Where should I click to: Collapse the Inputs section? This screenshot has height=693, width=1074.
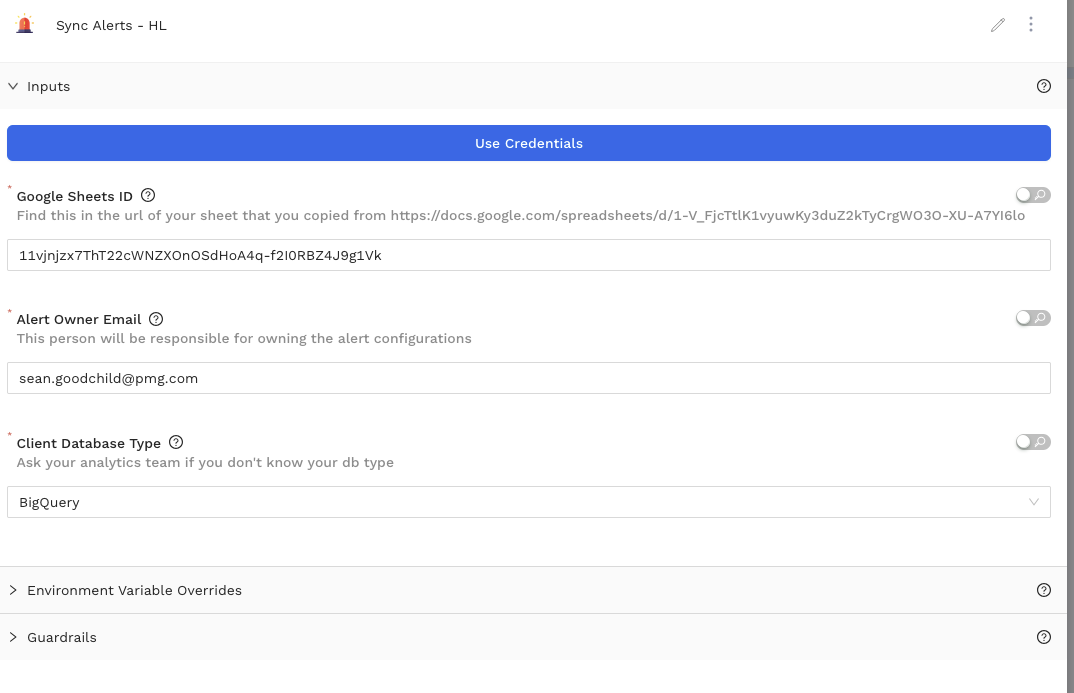14,86
